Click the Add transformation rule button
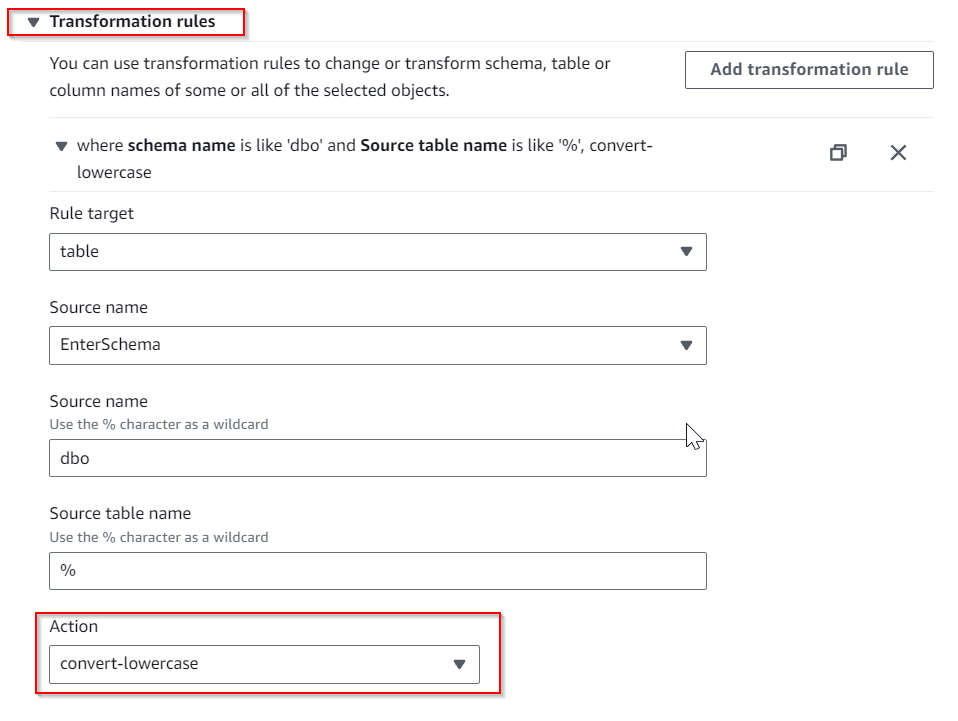The height and width of the screenshot is (721, 958). point(808,70)
